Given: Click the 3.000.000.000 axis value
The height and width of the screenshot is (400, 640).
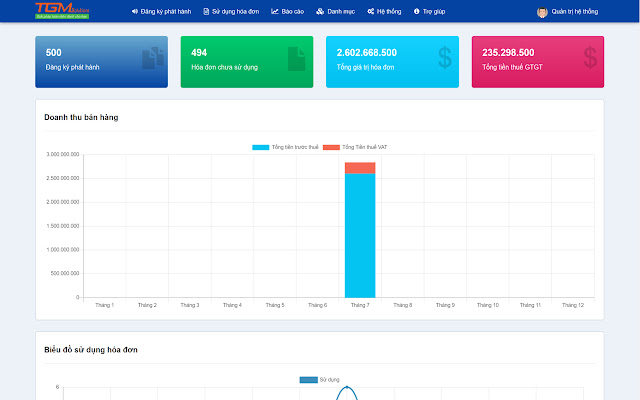Looking at the screenshot, I should tap(63, 155).
